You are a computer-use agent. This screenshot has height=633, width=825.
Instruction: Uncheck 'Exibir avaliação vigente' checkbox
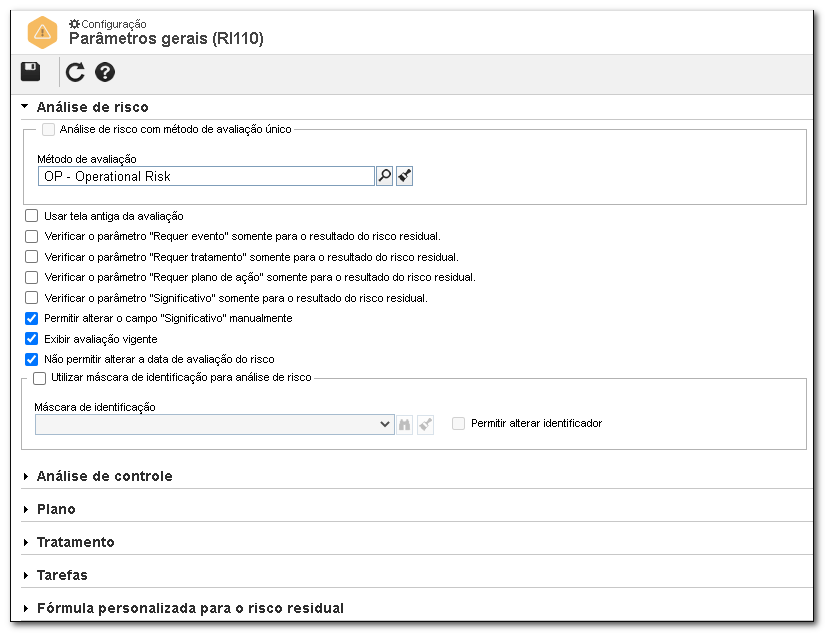point(32,339)
